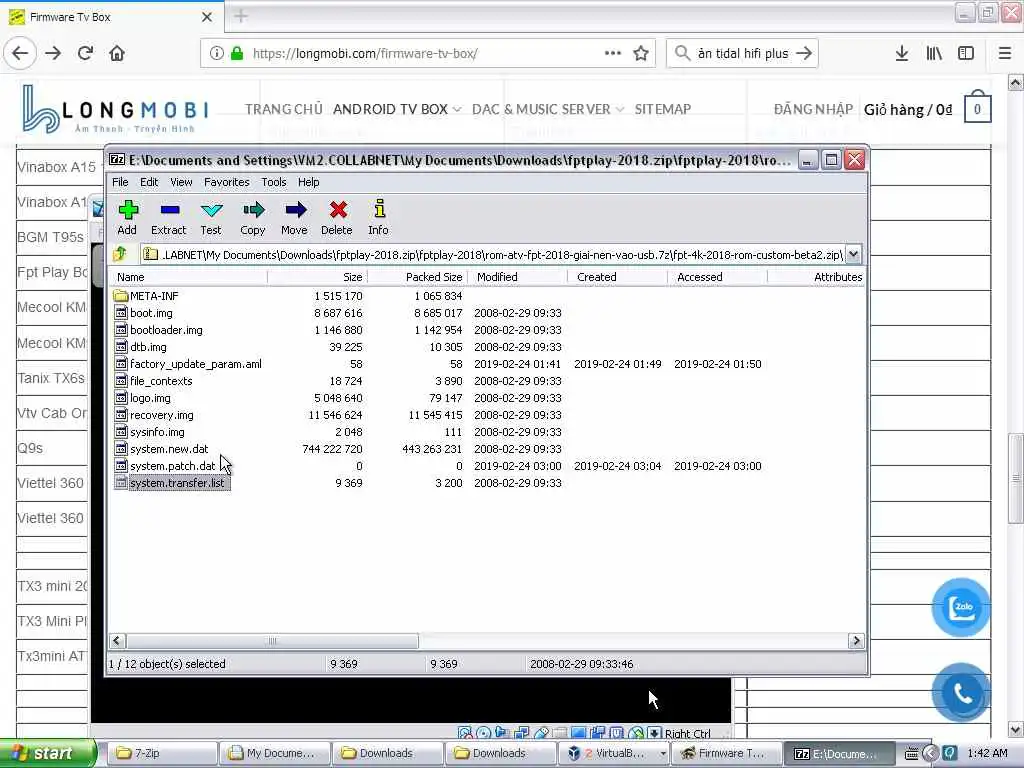Open the browser back arrow
Viewport: 1024px width, 768px height.
tap(20, 53)
